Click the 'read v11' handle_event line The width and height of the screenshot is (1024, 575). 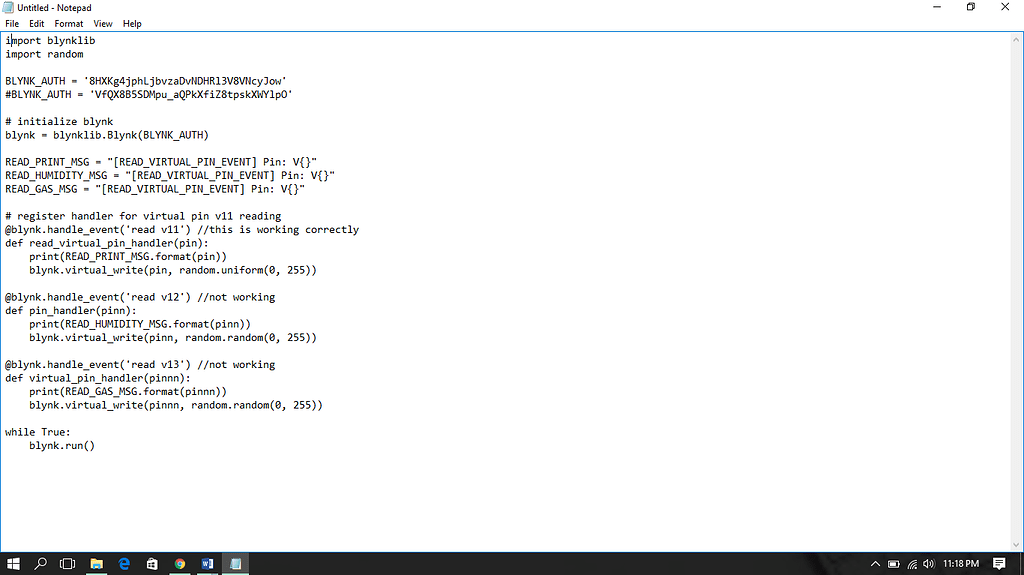(182, 230)
